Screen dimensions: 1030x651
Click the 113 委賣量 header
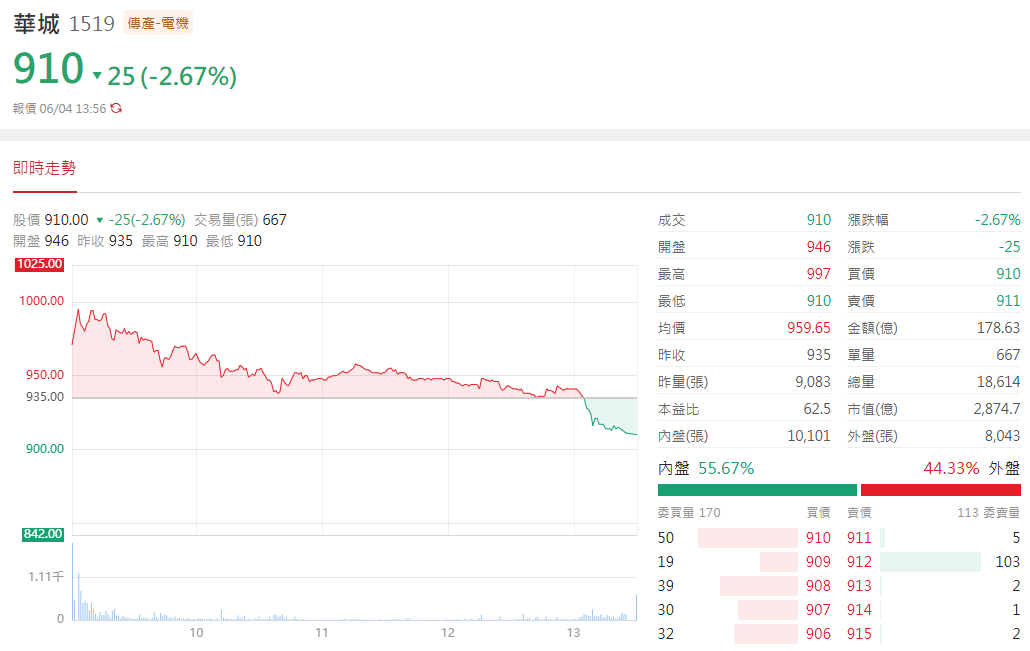point(989,513)
